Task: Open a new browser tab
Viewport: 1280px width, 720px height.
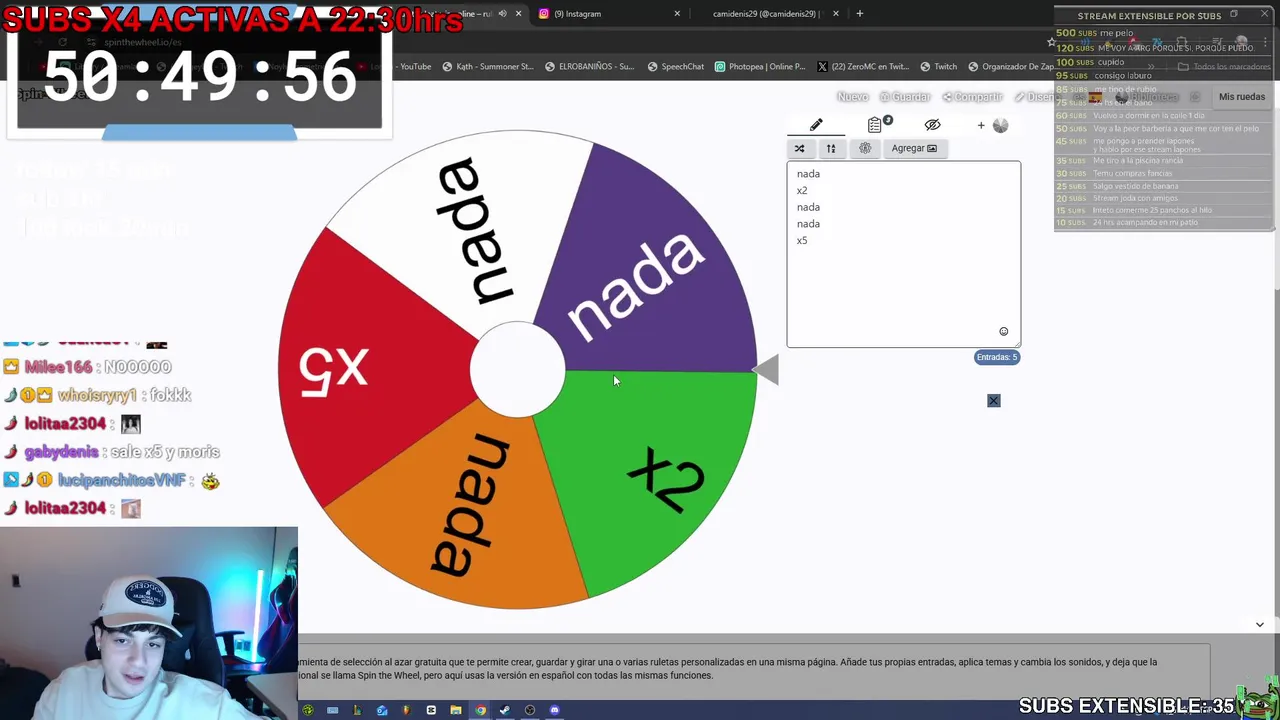Action: click(x=859, y=14)
